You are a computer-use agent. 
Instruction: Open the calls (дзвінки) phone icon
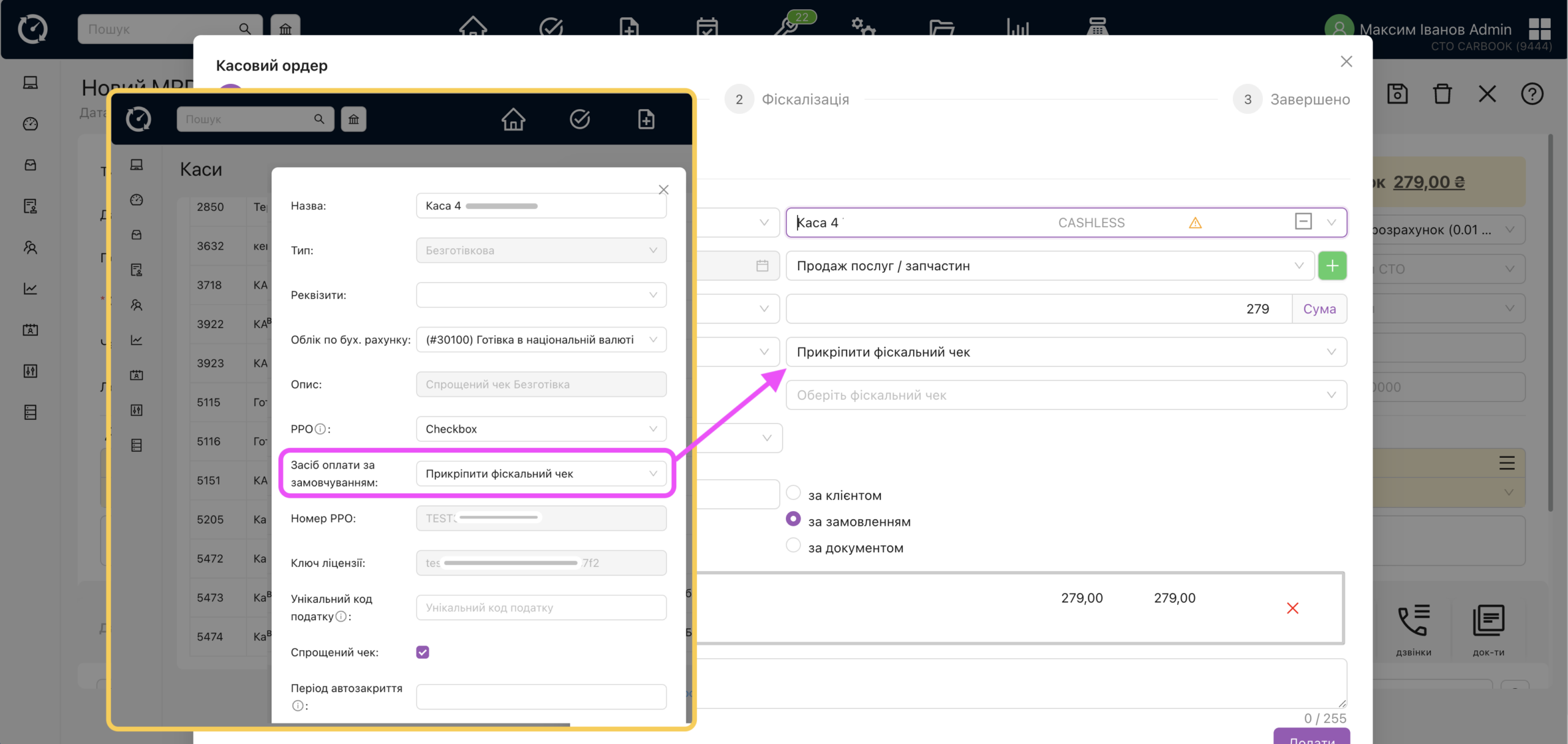click(x=1414, y=621)
